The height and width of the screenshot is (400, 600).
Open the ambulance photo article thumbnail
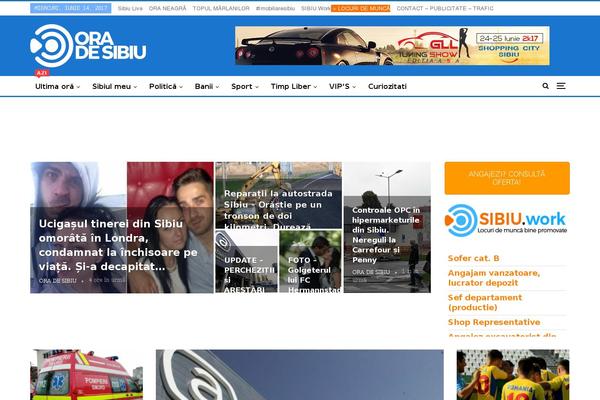(86, 375)
